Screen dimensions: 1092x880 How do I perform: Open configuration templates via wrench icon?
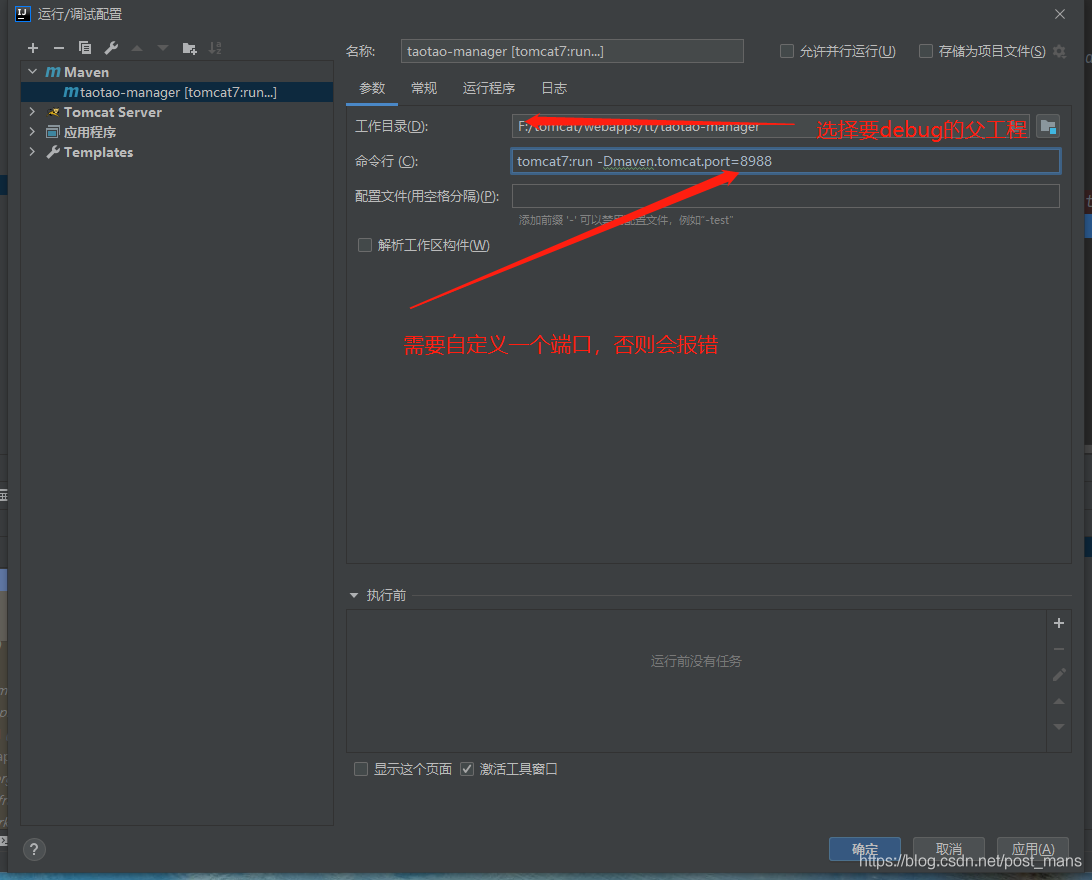(110, 47)
